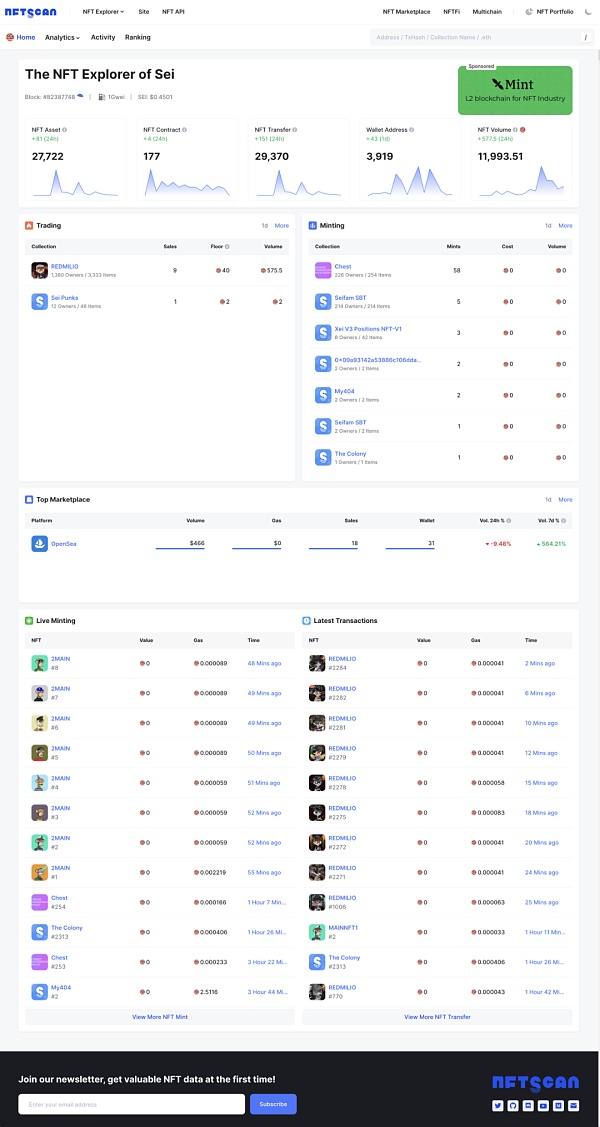
Task: Click the info icon beside NFT Asset
Action: click(x=65, y=130)
